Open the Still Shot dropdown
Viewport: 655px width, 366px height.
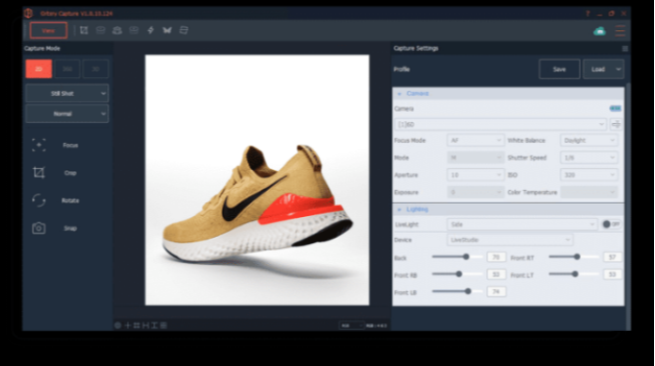[67, 94]
